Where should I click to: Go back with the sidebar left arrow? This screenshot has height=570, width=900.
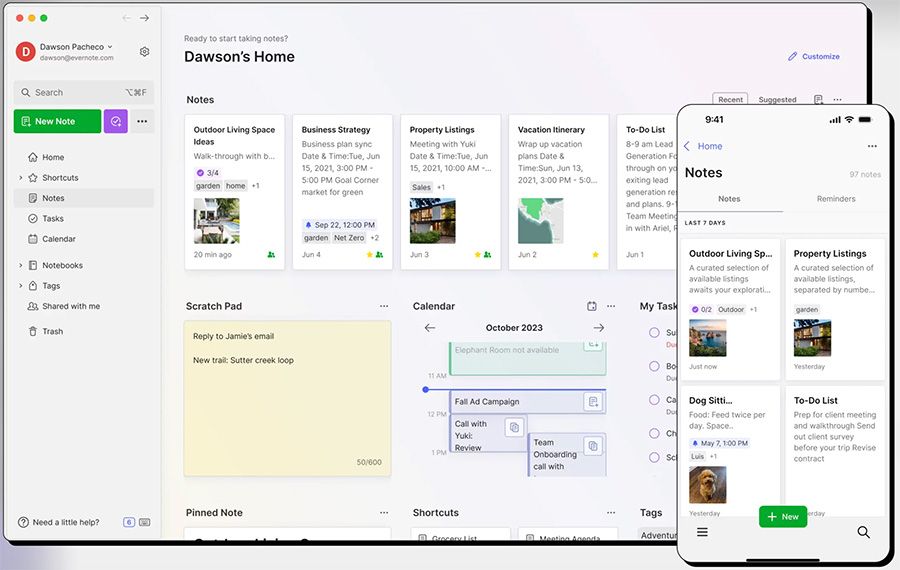[x=126, y=18]
